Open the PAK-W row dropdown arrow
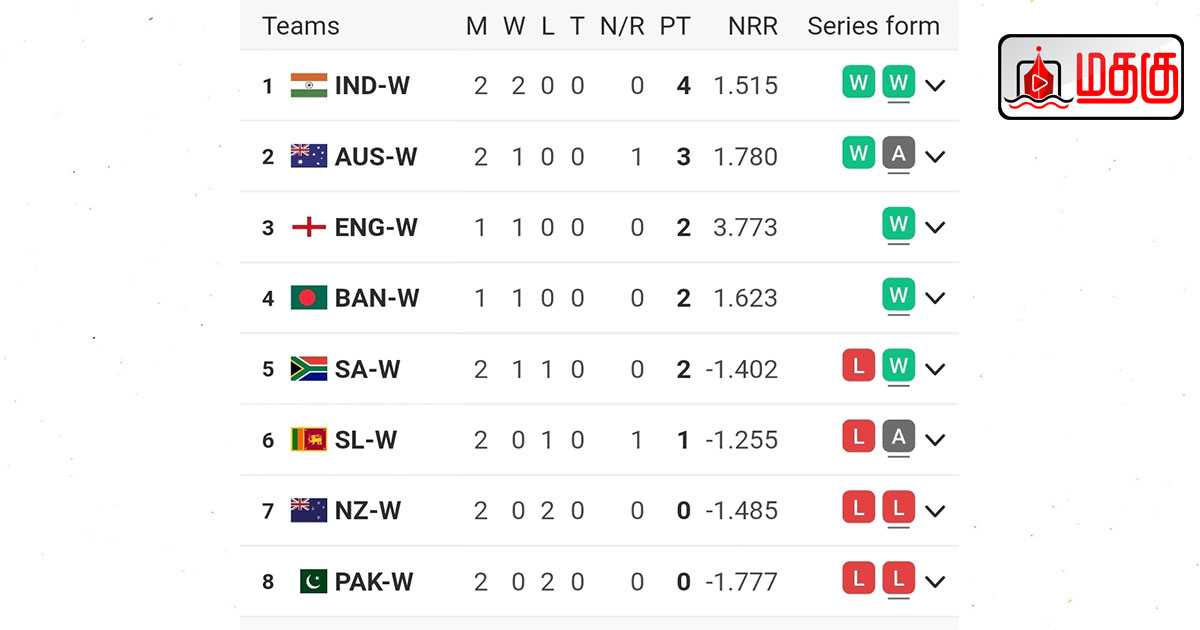This screenshot has height=630, width=1200. 935,582
